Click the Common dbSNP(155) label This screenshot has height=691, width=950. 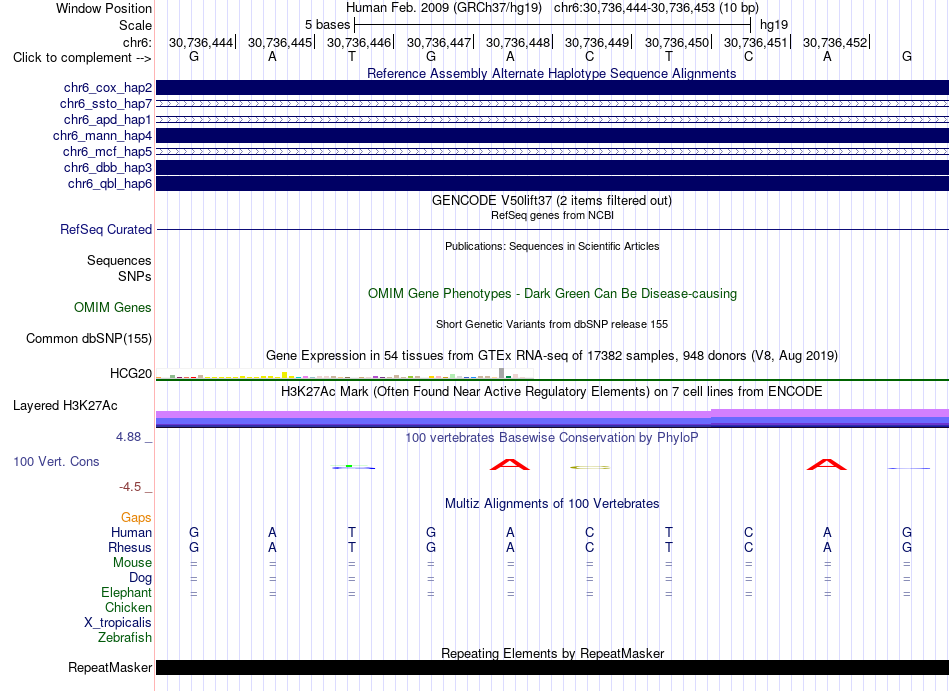89,339
